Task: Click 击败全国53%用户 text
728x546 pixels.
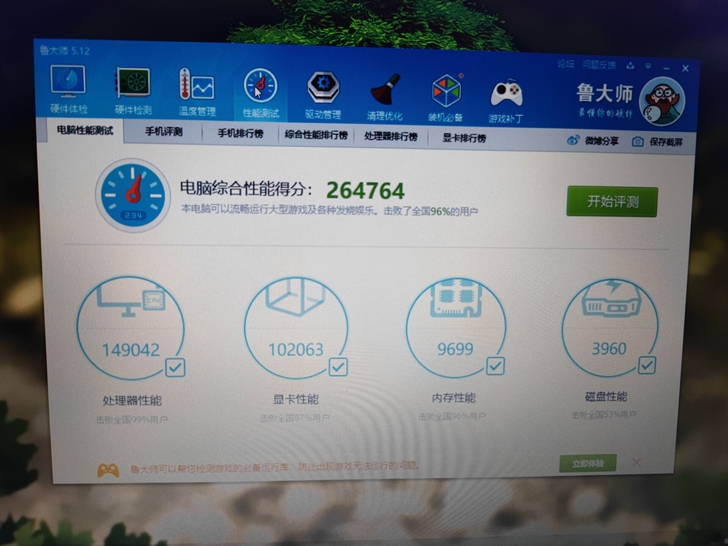Action: (604, 415)
